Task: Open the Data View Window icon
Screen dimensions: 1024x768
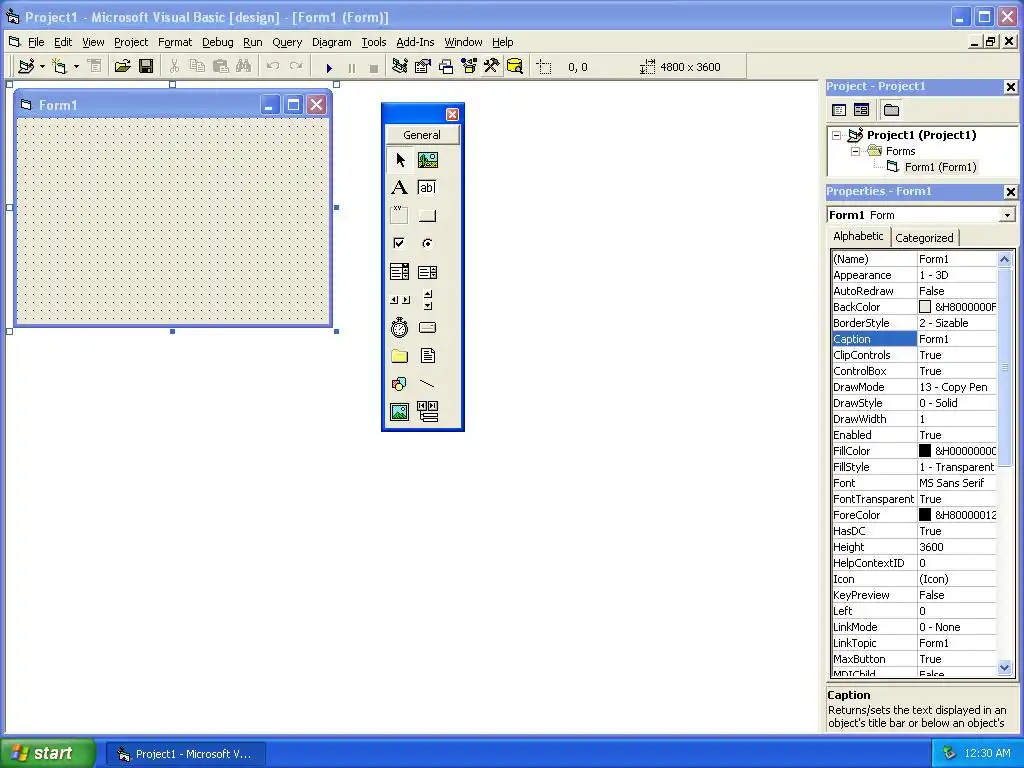Action: pyautogui.click(x=515, y=66)
